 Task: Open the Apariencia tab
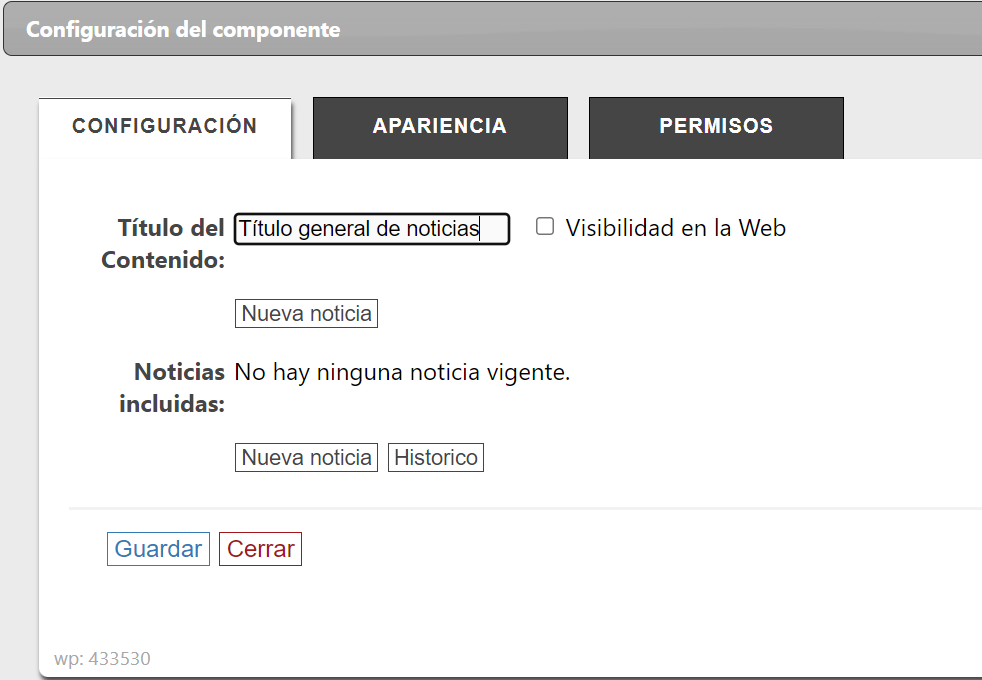coord(440,128)
